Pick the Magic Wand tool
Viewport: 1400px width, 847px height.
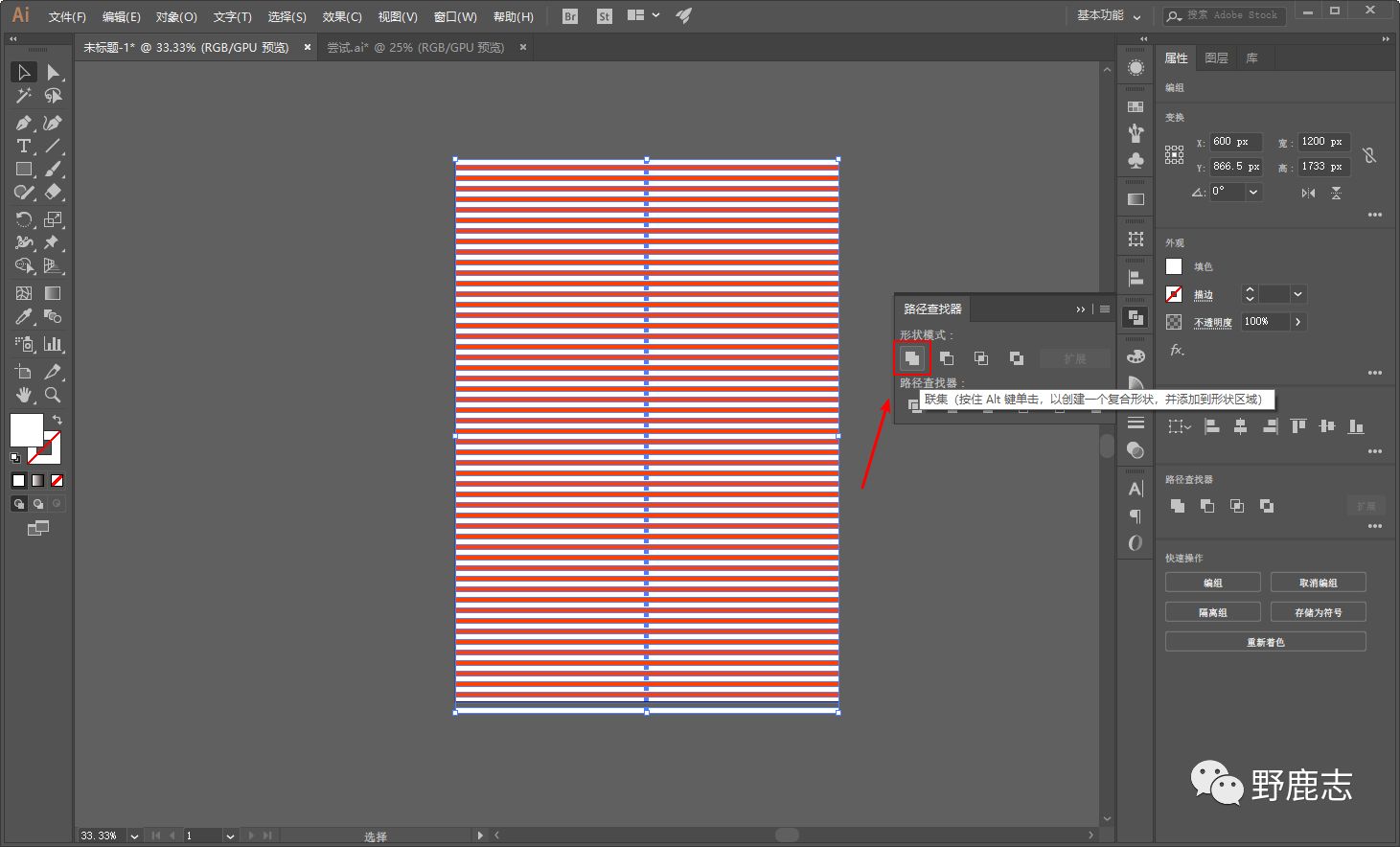pos(23,96)
